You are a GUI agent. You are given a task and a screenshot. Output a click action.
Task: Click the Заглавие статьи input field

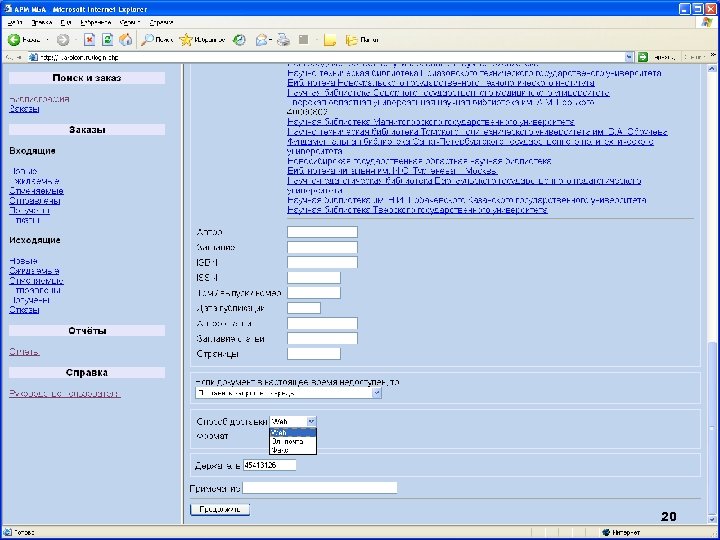(x=322, y=338)
